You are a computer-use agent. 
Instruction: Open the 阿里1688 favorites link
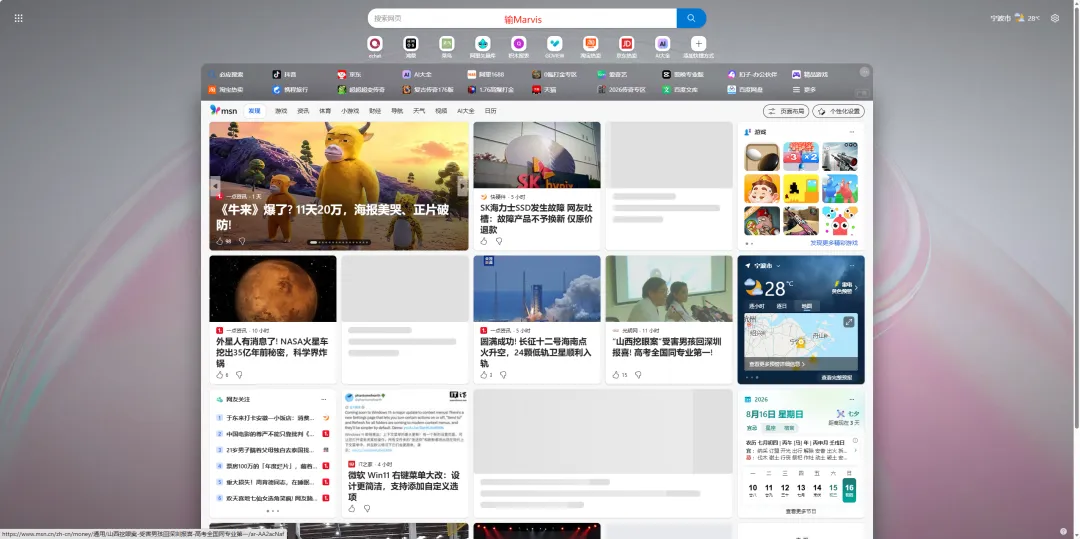486,74
